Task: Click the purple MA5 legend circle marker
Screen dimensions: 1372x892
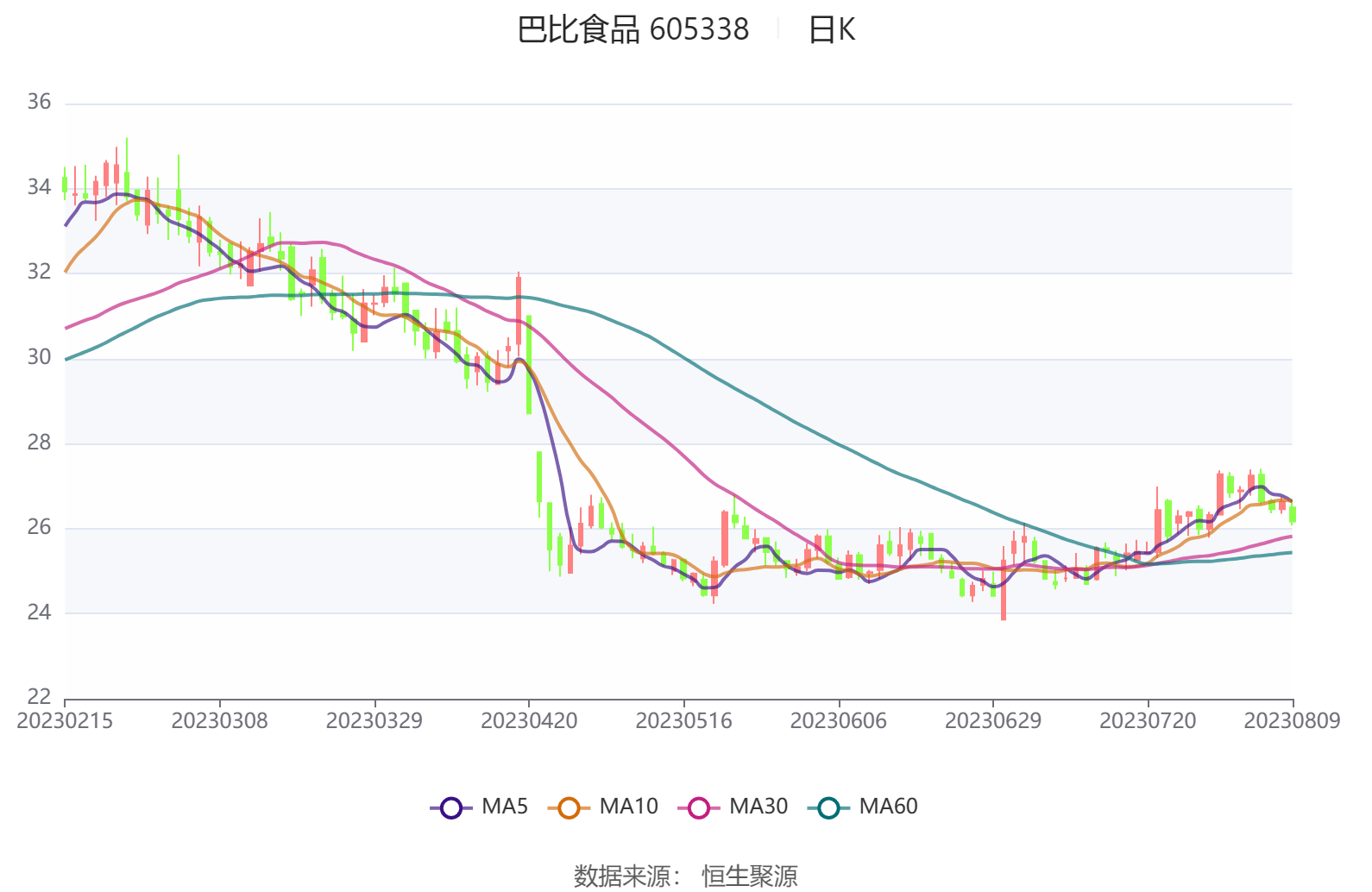Action: [450, 807]
